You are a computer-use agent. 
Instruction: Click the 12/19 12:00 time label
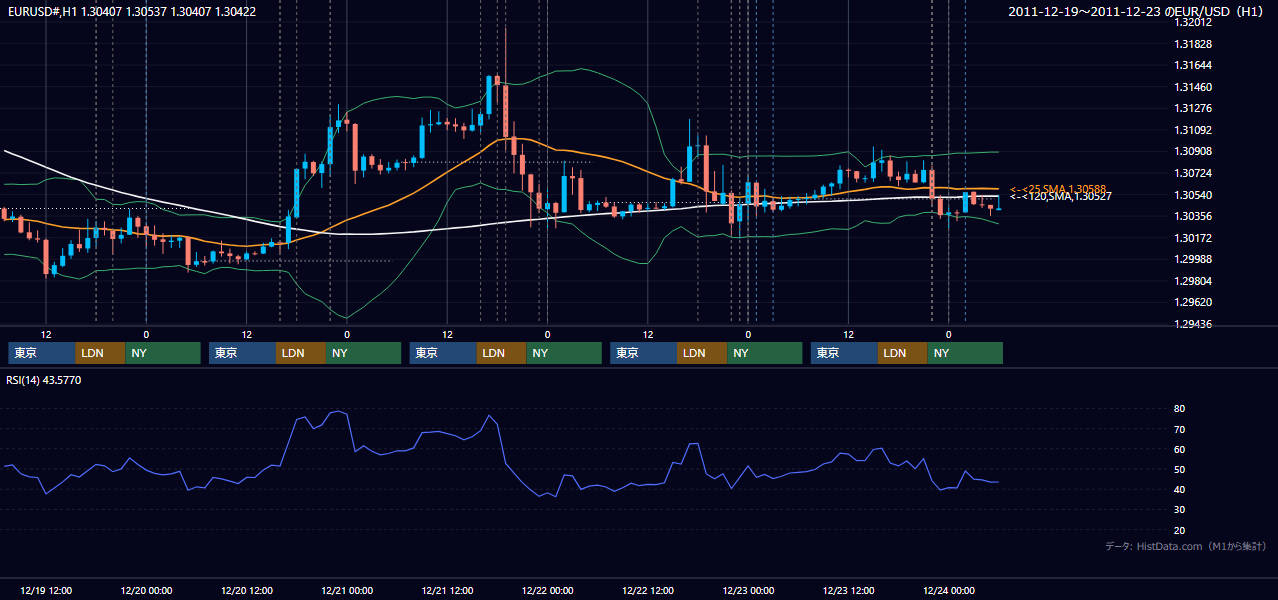(x=46, y=590)
